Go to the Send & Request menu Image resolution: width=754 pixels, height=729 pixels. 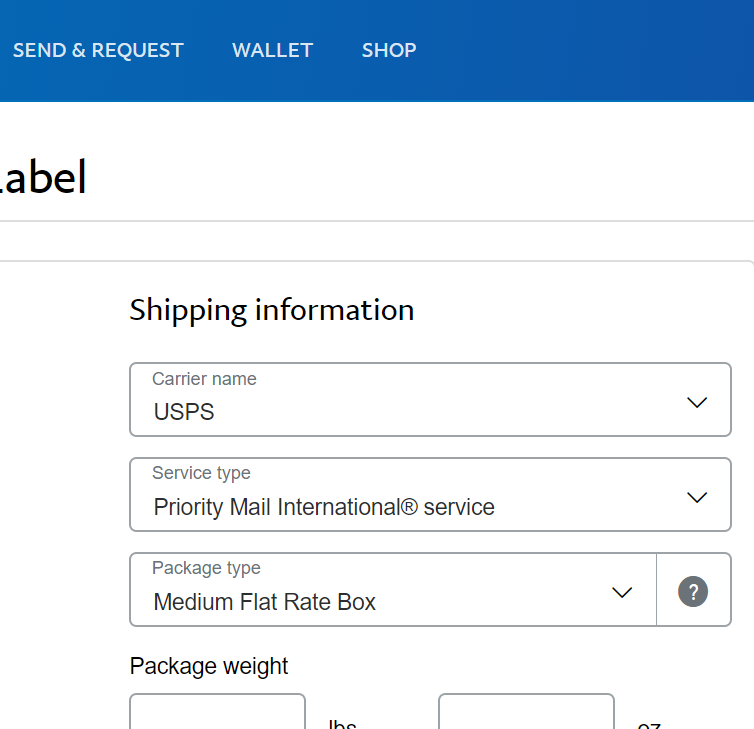click(98, 50)
